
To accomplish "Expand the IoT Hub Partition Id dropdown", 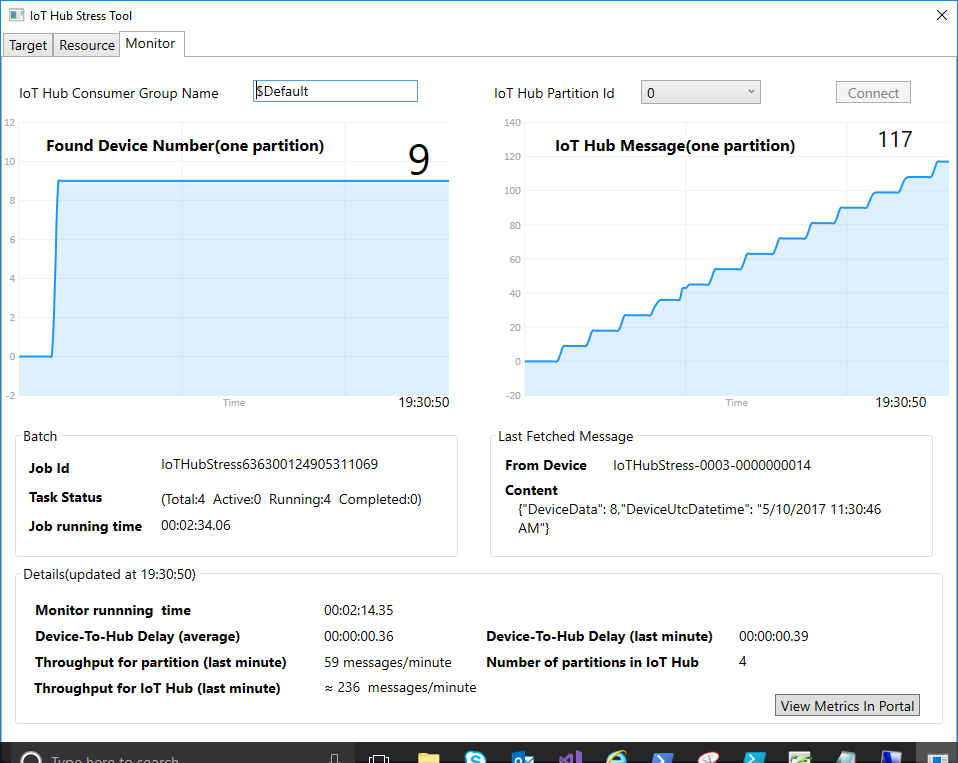I will point(701,92).
